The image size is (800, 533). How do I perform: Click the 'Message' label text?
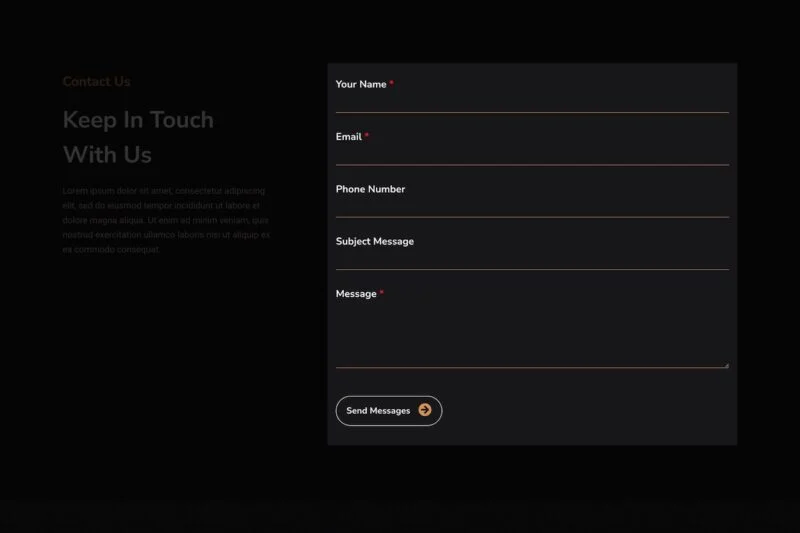coord(356,294)
